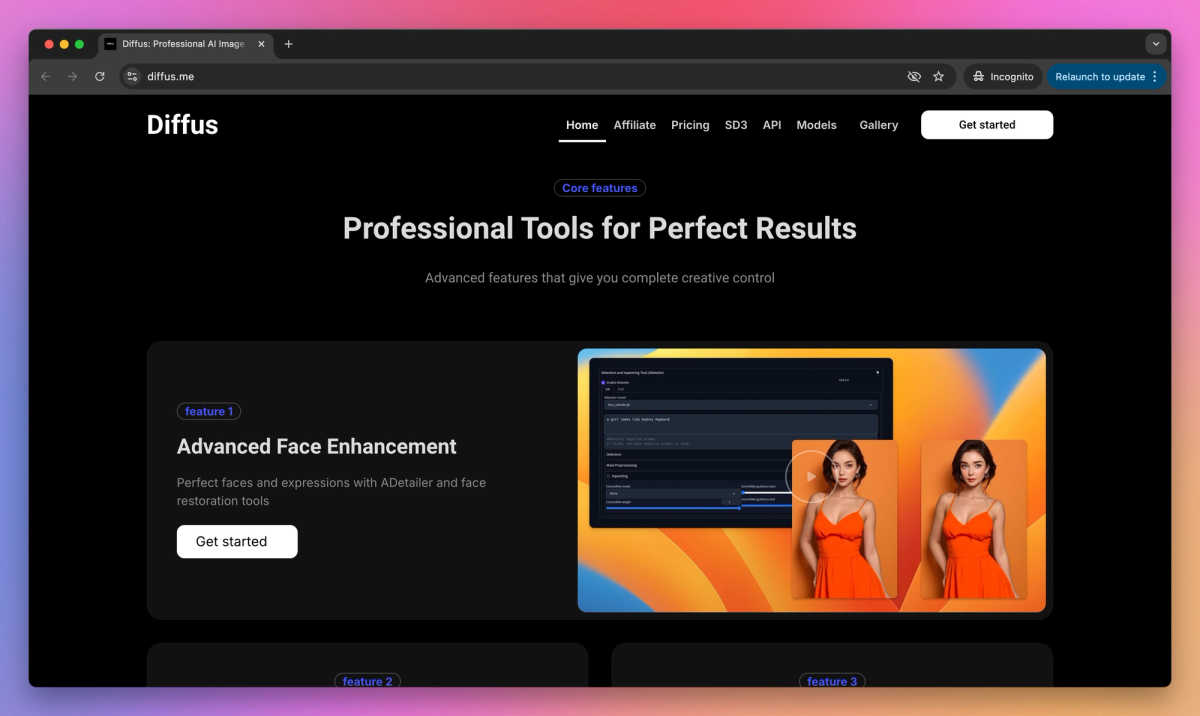1200x716 pixels.
Task: Play the face enhancement demo video
Action: coord(811,476)
